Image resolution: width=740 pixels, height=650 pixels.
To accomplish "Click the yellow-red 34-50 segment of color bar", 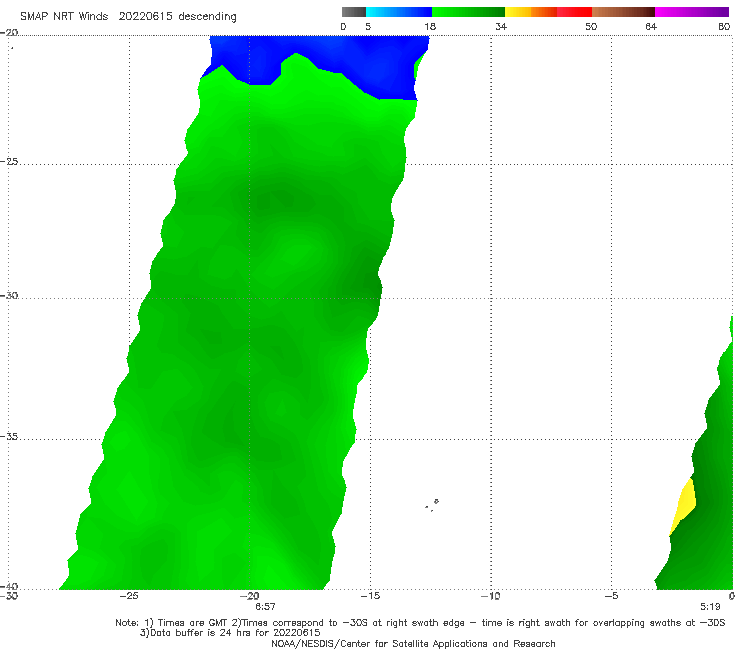I will (x=548, y=12).
